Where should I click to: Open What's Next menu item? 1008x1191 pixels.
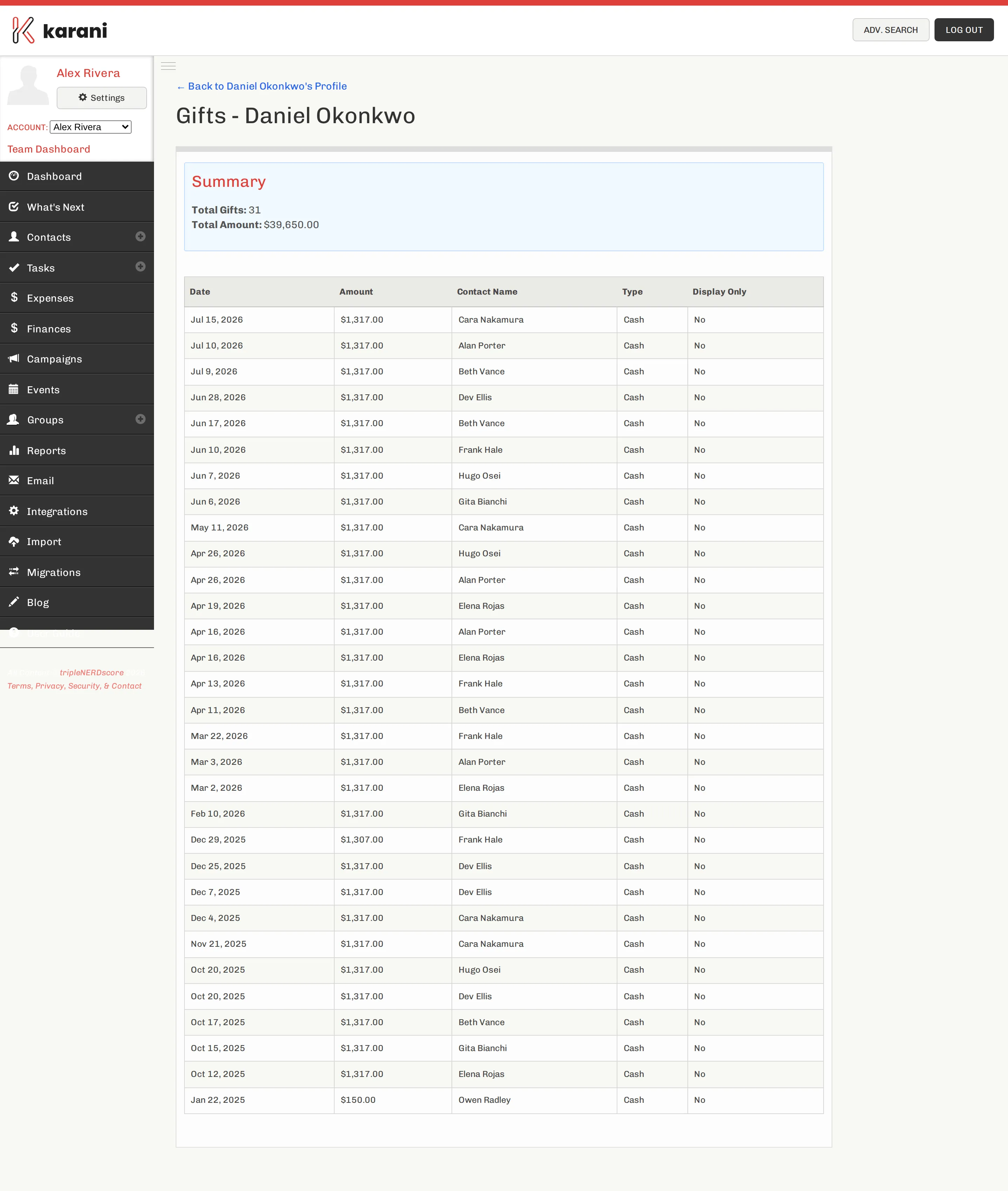click(x=77, y=207)
